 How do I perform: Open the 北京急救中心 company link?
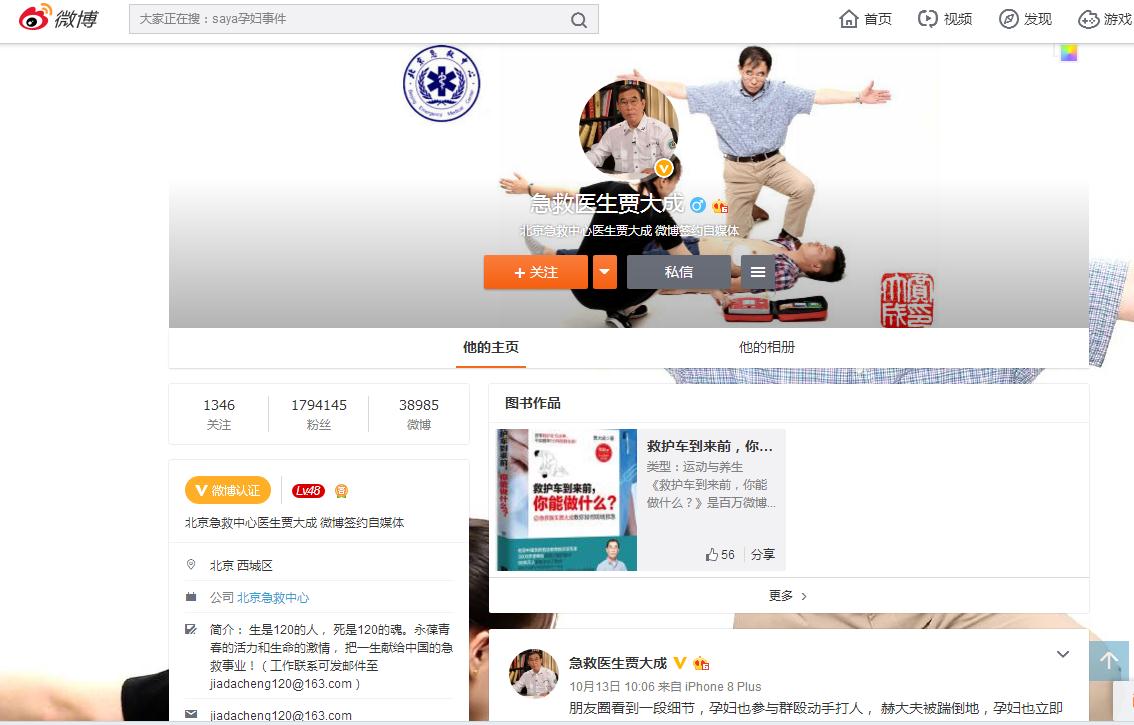[x=273, y=597]
